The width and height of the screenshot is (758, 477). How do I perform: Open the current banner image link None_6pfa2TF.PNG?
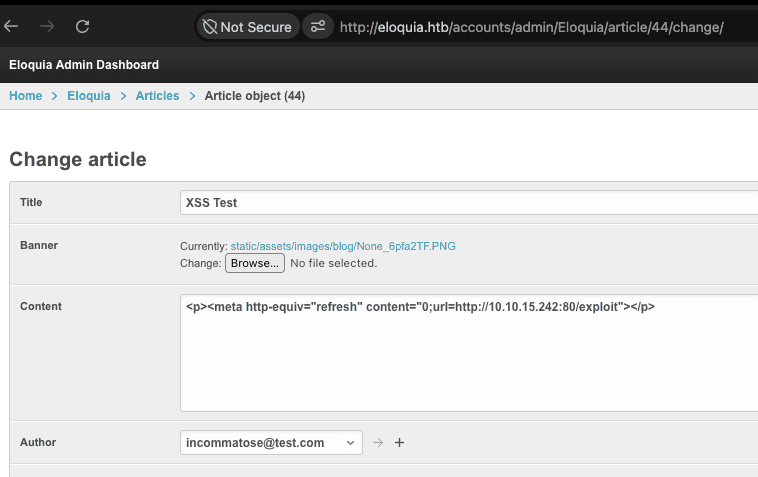click(343, 246)
